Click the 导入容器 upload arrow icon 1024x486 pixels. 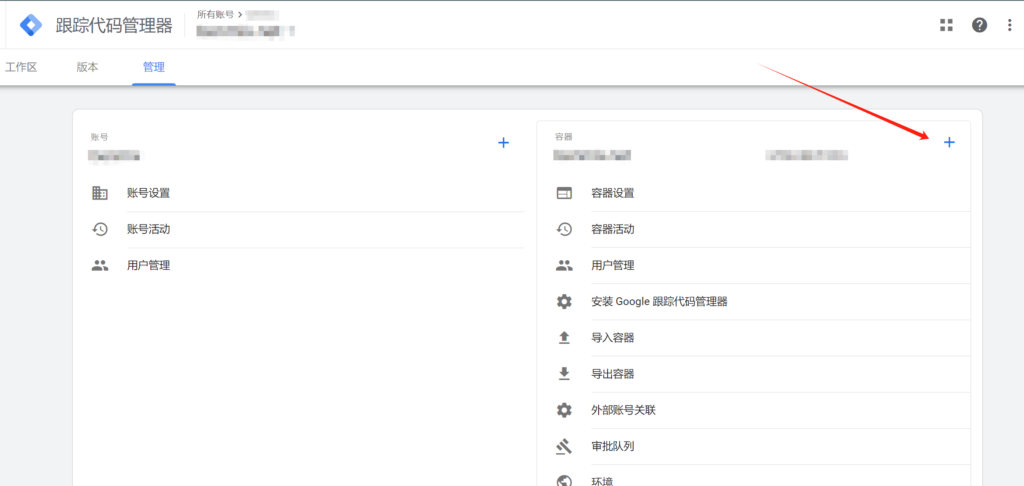(564, 338)
